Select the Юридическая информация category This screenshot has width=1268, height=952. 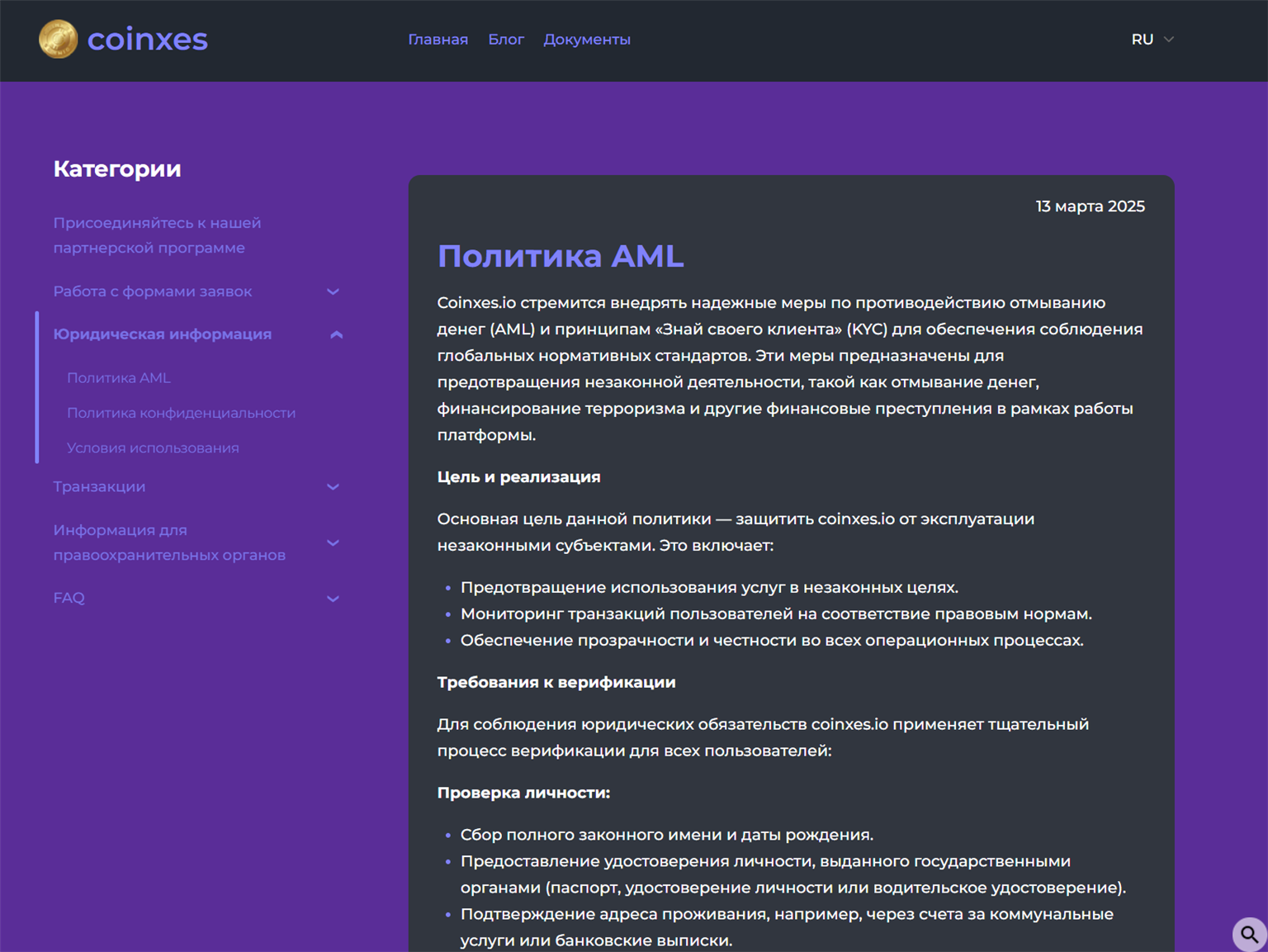pyautogui.click(x=163, y=334)
